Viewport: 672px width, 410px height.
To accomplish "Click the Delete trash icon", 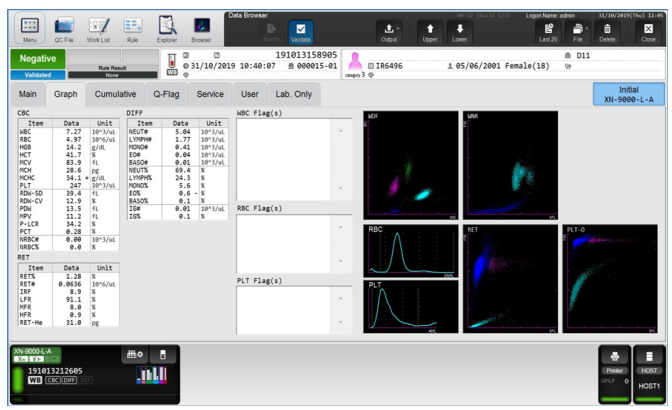I will (x=607, y=32).
